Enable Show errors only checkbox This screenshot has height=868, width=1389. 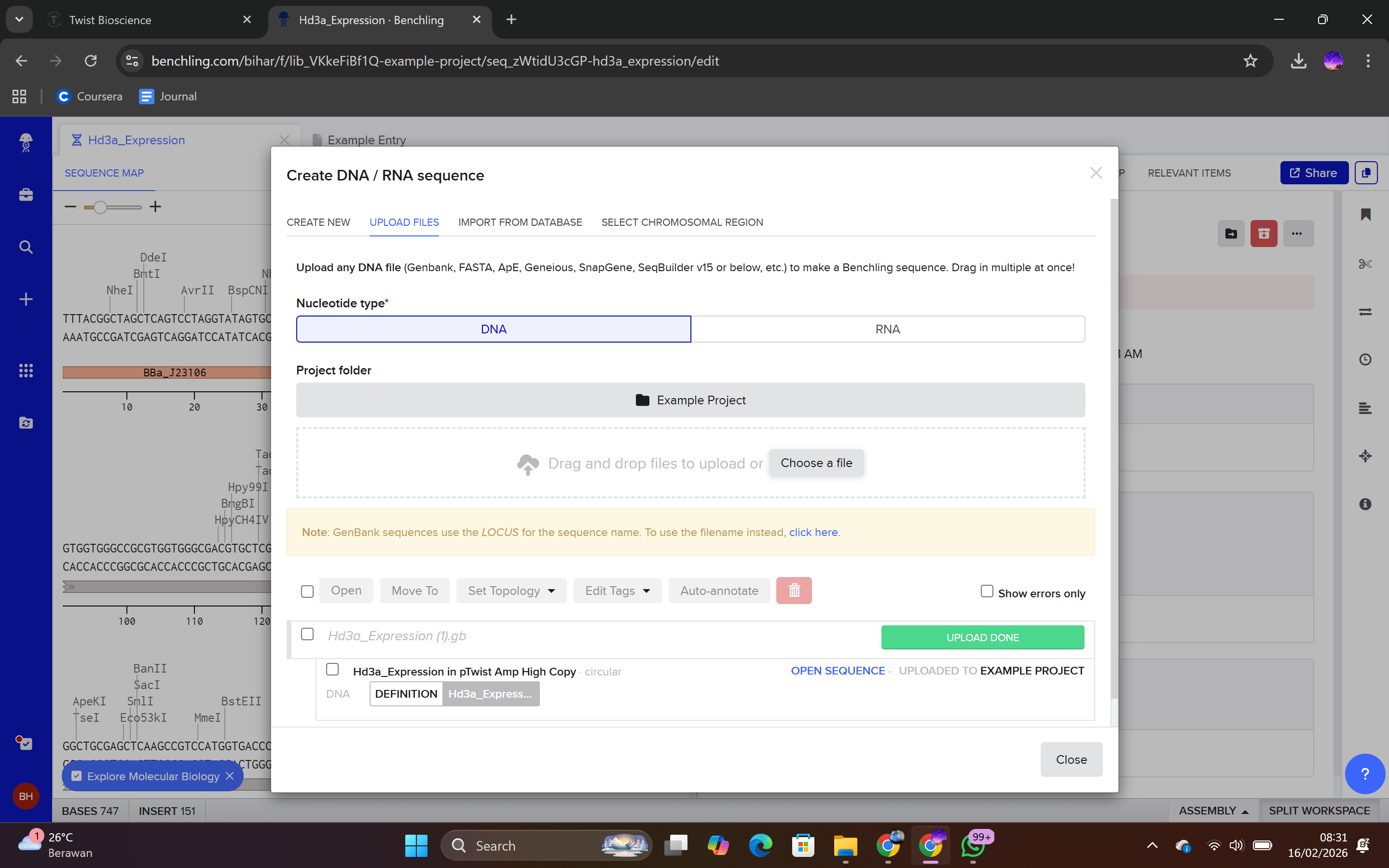coord(987,592)
